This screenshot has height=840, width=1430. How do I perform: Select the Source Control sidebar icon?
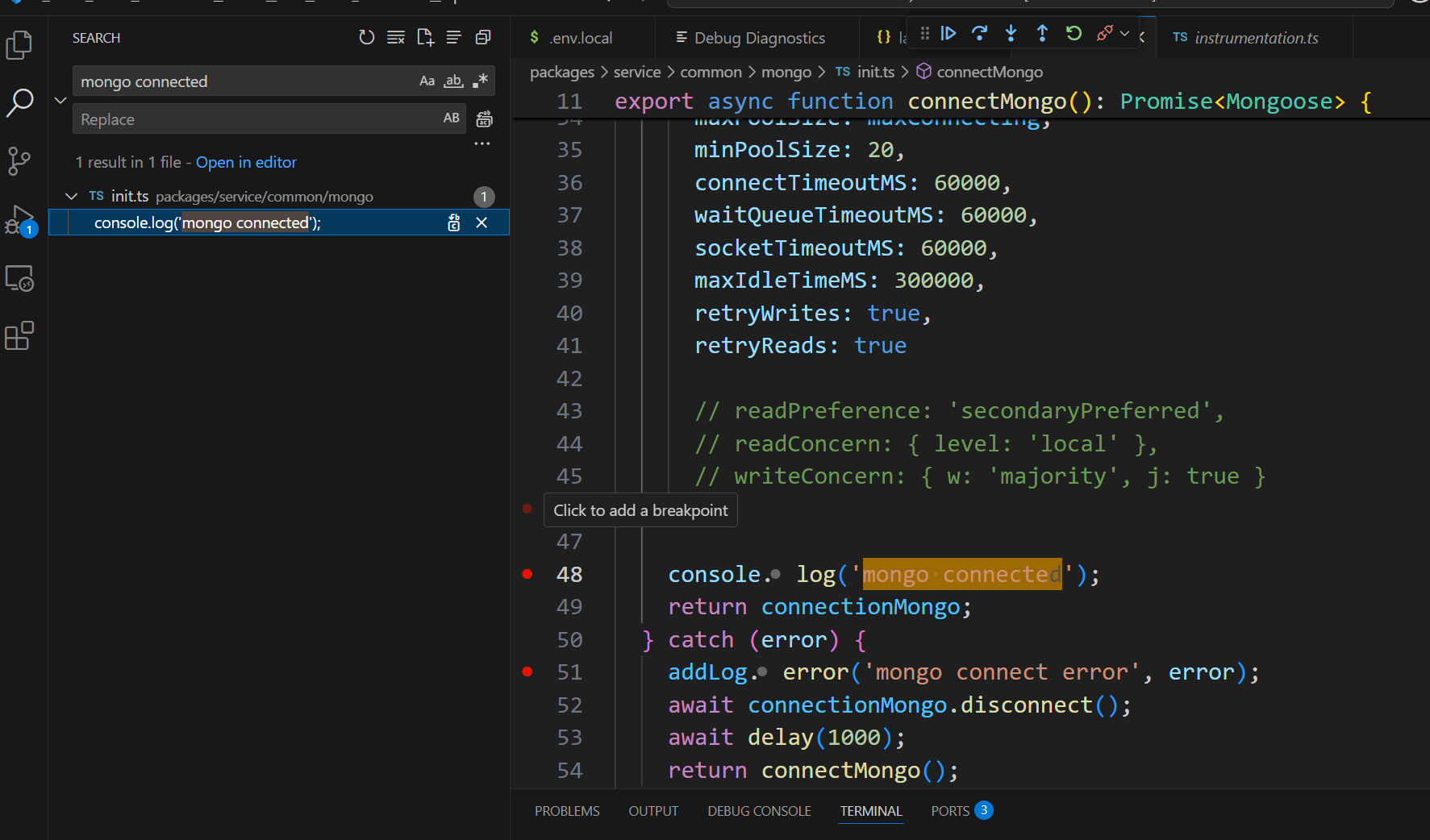19,161
